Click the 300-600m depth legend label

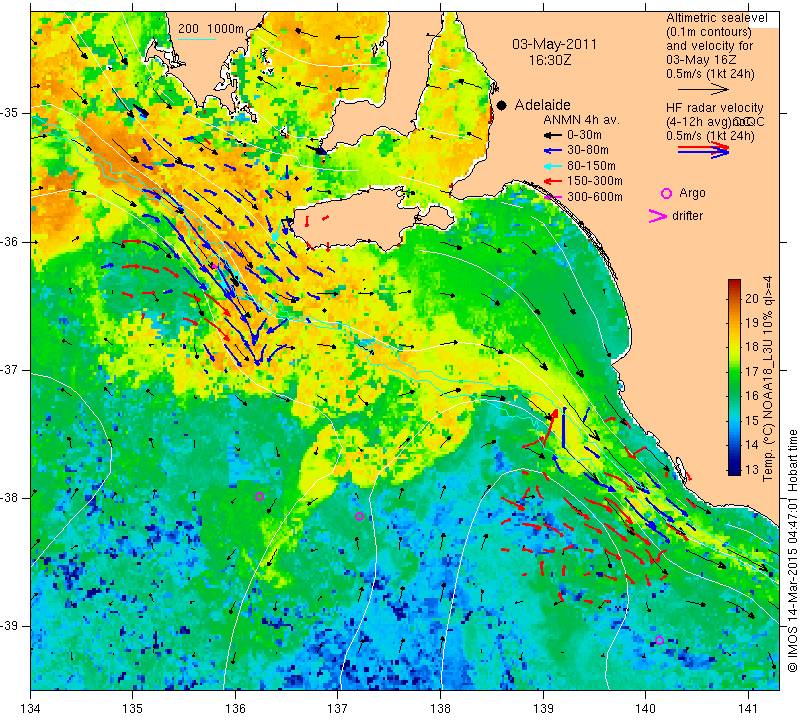click(594, 197)
